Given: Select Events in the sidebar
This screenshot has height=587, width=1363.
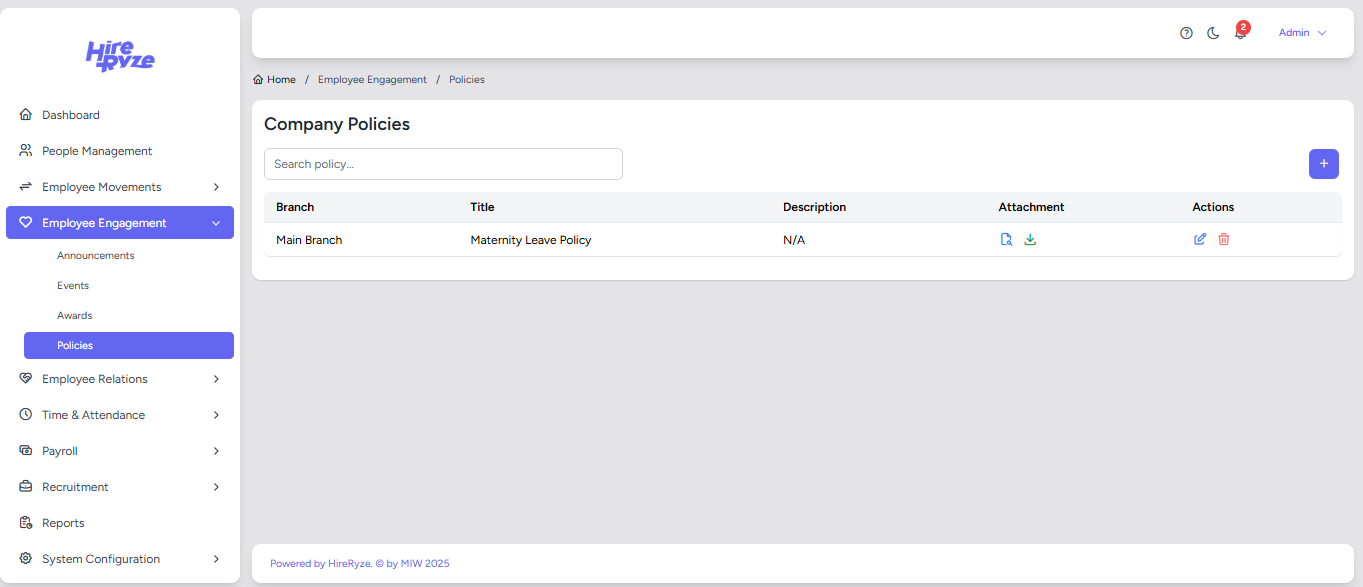Looking at the screenshot, I should pyautogui.click(x=73, y=286).
